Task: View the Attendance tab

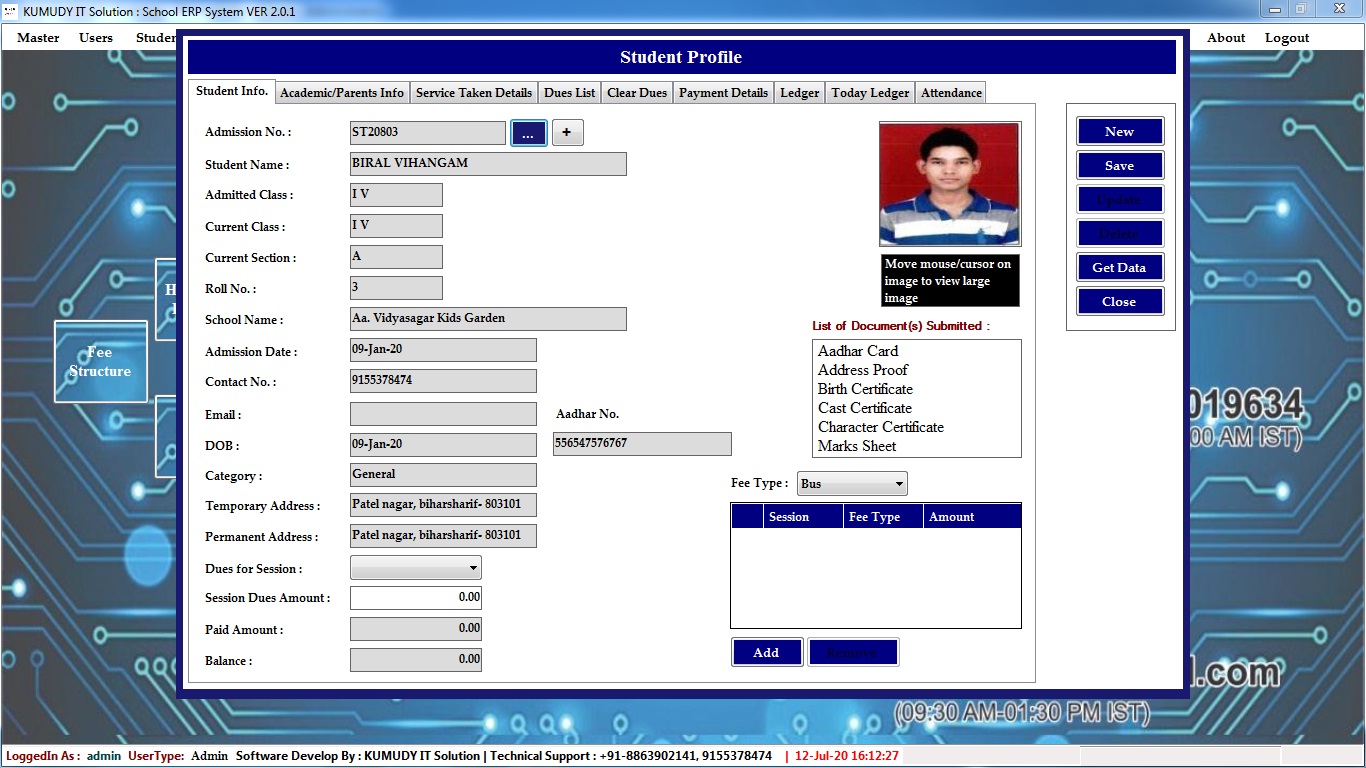Action: pyautogui.click(x=950, y=93)
